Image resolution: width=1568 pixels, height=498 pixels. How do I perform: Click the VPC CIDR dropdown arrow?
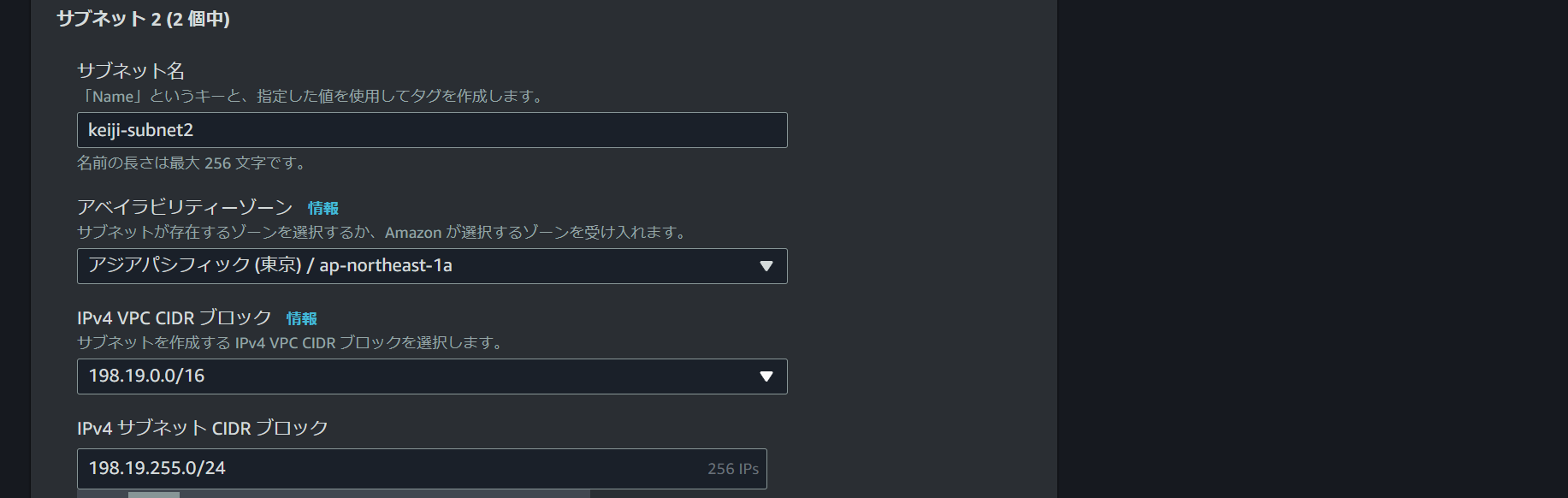coord(767,376)
